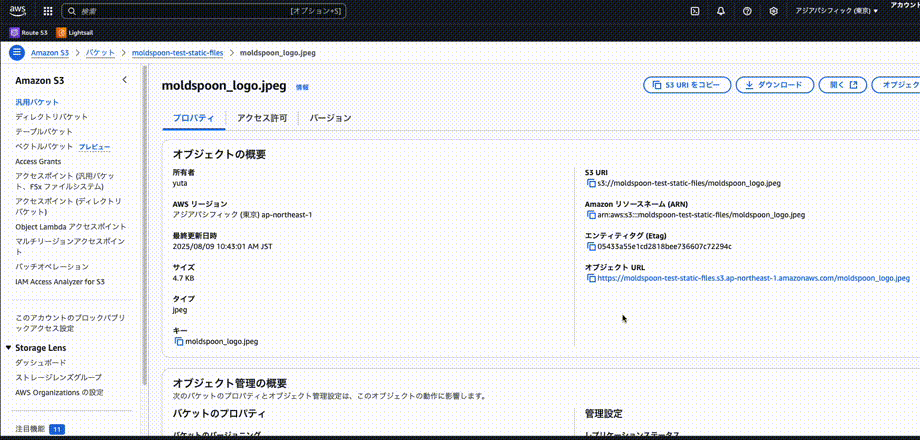Click the AWS logo home icon
The height and width of the screenshot is (440, 920).
click(18, 11)
